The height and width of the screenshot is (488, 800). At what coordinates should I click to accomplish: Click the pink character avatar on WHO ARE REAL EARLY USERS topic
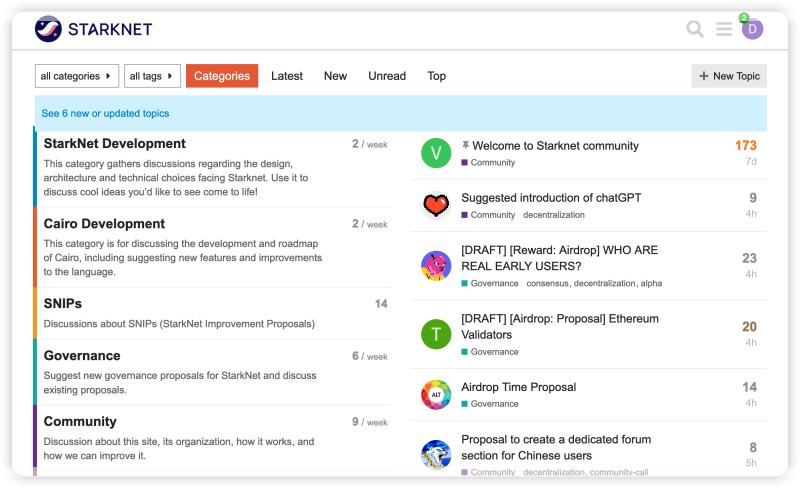click(436, 265)
